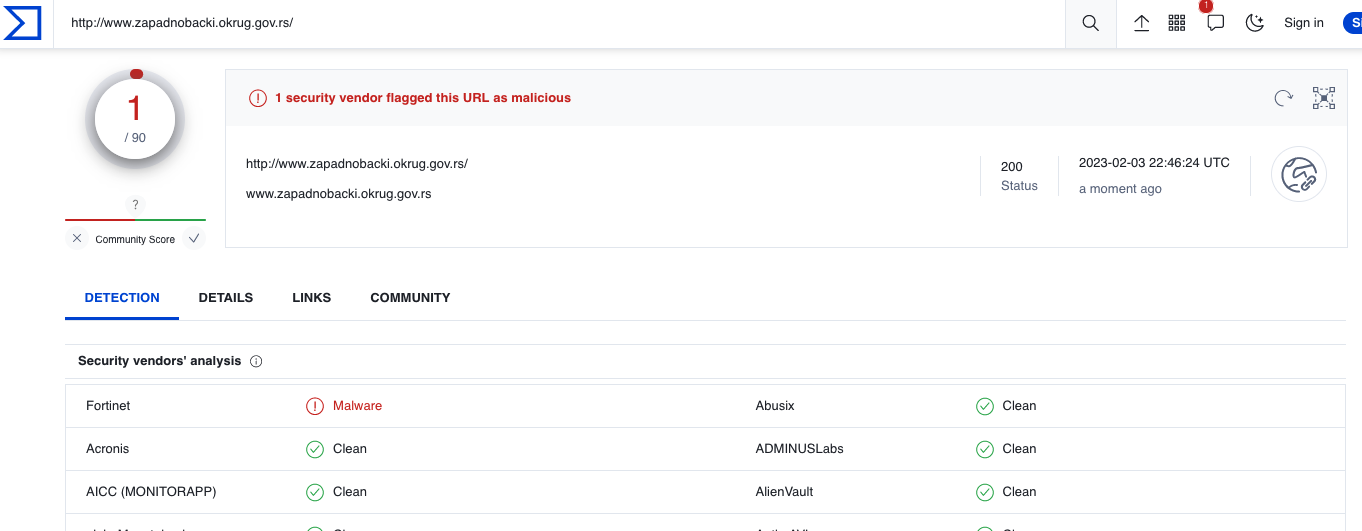Select the Acronis vendor name
The image size is (1362, 531).
pos(108,449)
